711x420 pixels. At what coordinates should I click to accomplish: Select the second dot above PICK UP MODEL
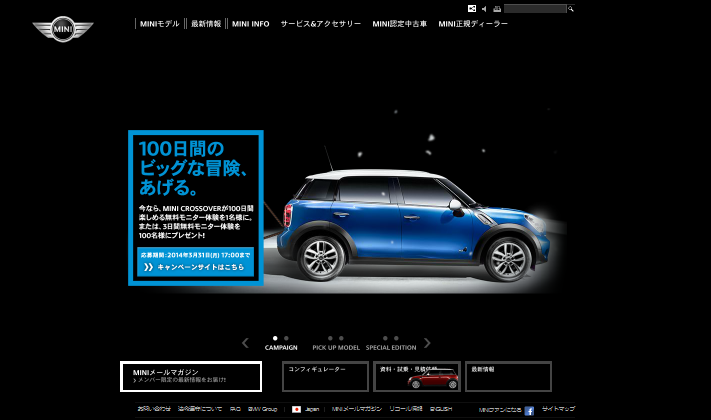click(x=341, y=338)
